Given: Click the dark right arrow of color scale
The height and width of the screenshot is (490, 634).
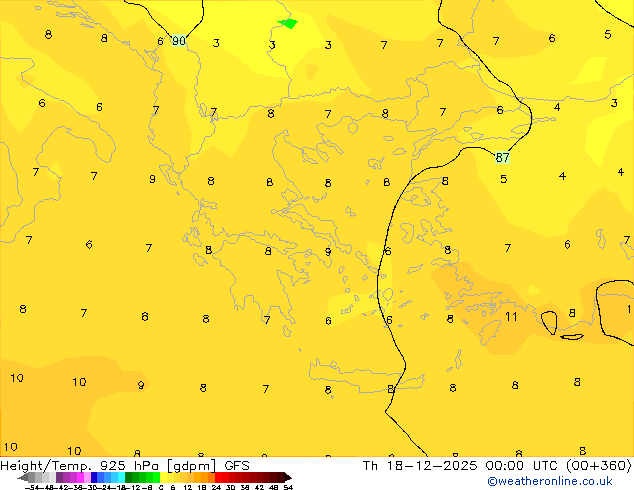Looking at the screenshot, I should [288, 478].
